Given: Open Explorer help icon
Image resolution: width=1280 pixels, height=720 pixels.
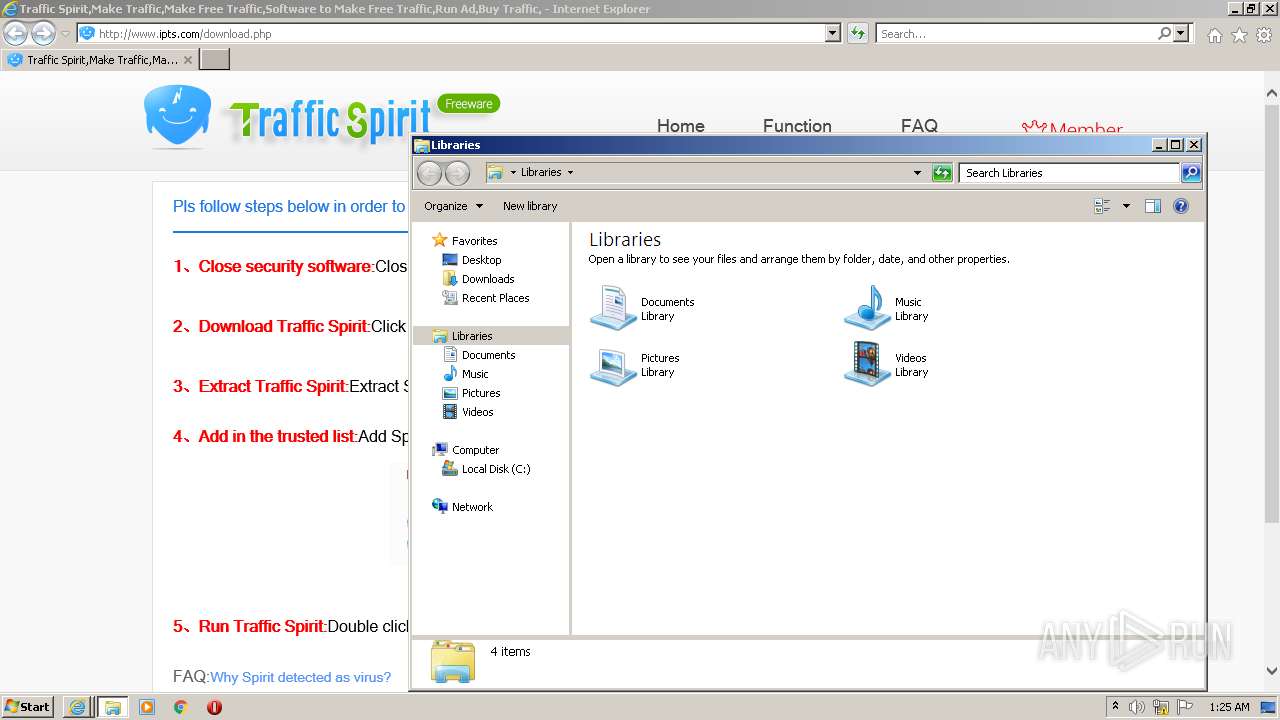Looking at the screenshot, I should (1181, 206).
